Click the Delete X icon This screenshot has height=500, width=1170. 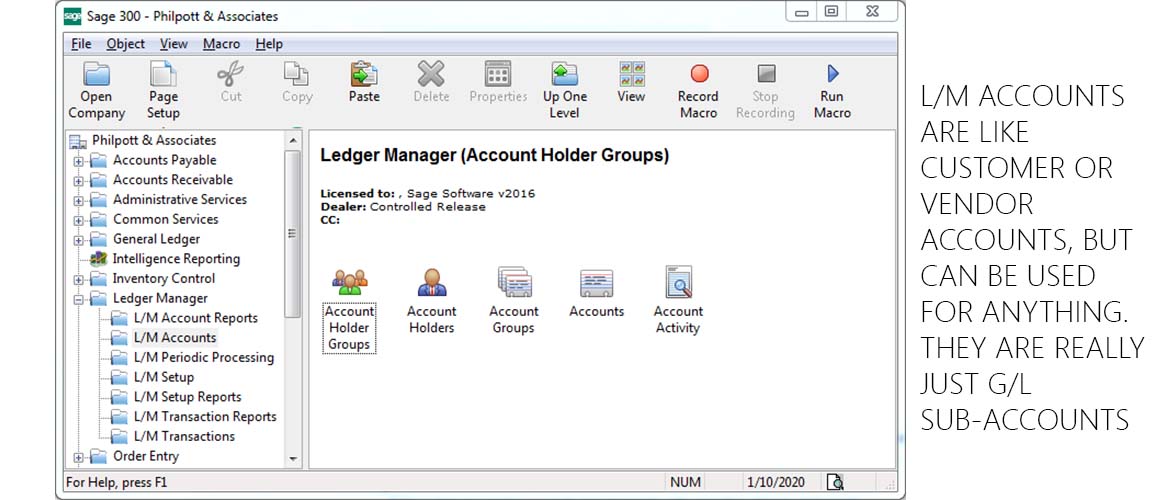[x=431, y=75]
